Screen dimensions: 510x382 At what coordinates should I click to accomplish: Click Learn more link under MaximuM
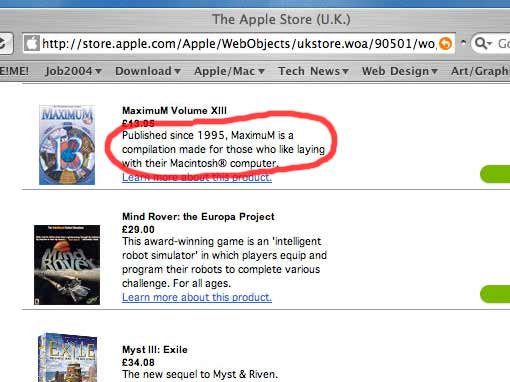(x=197, y=177)
